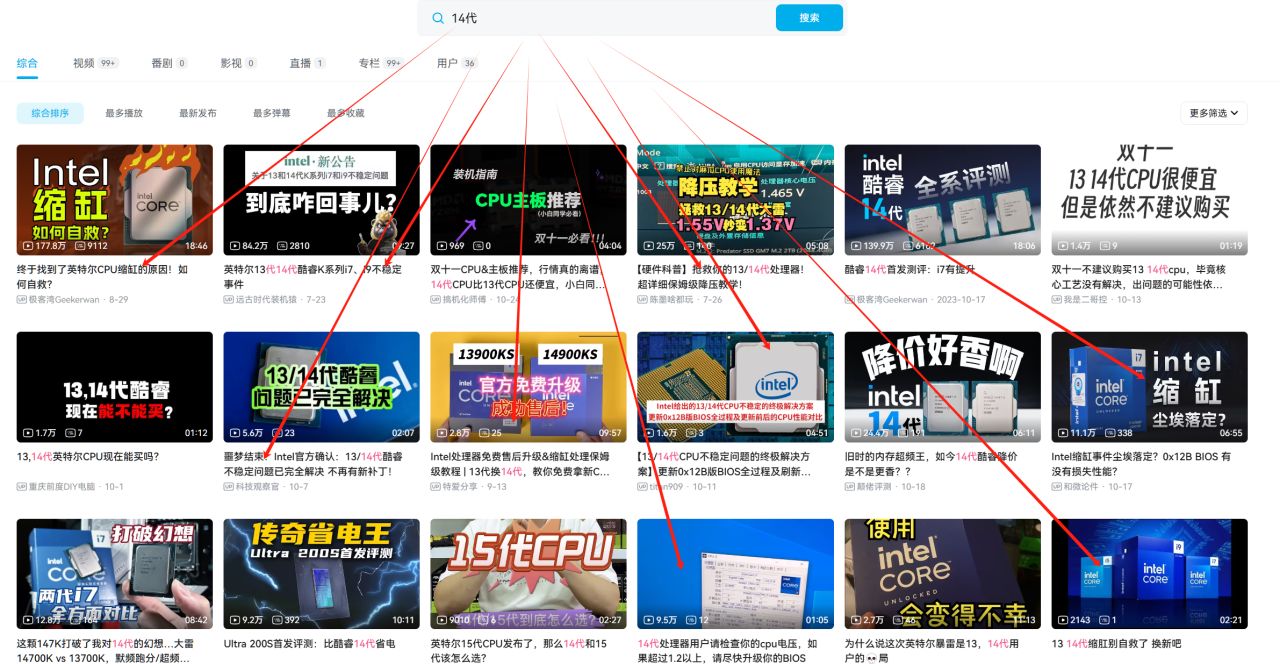Click the danmaku icon showing 2810
Image resolution: width=1280 pixels, height=664 pixels.
point(280,245)
